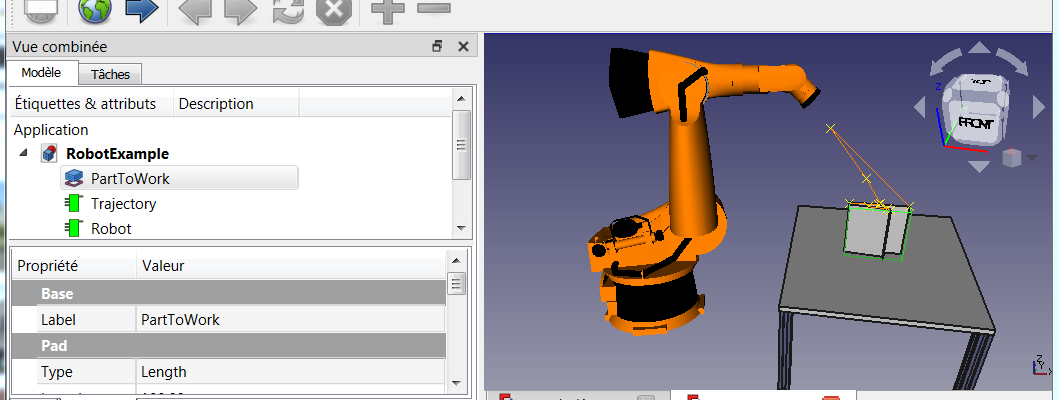Image resolution: width=1059 pixels, height=400 pixels.
Task: Undock the Vue combinée panel
Action: [438, 46]
